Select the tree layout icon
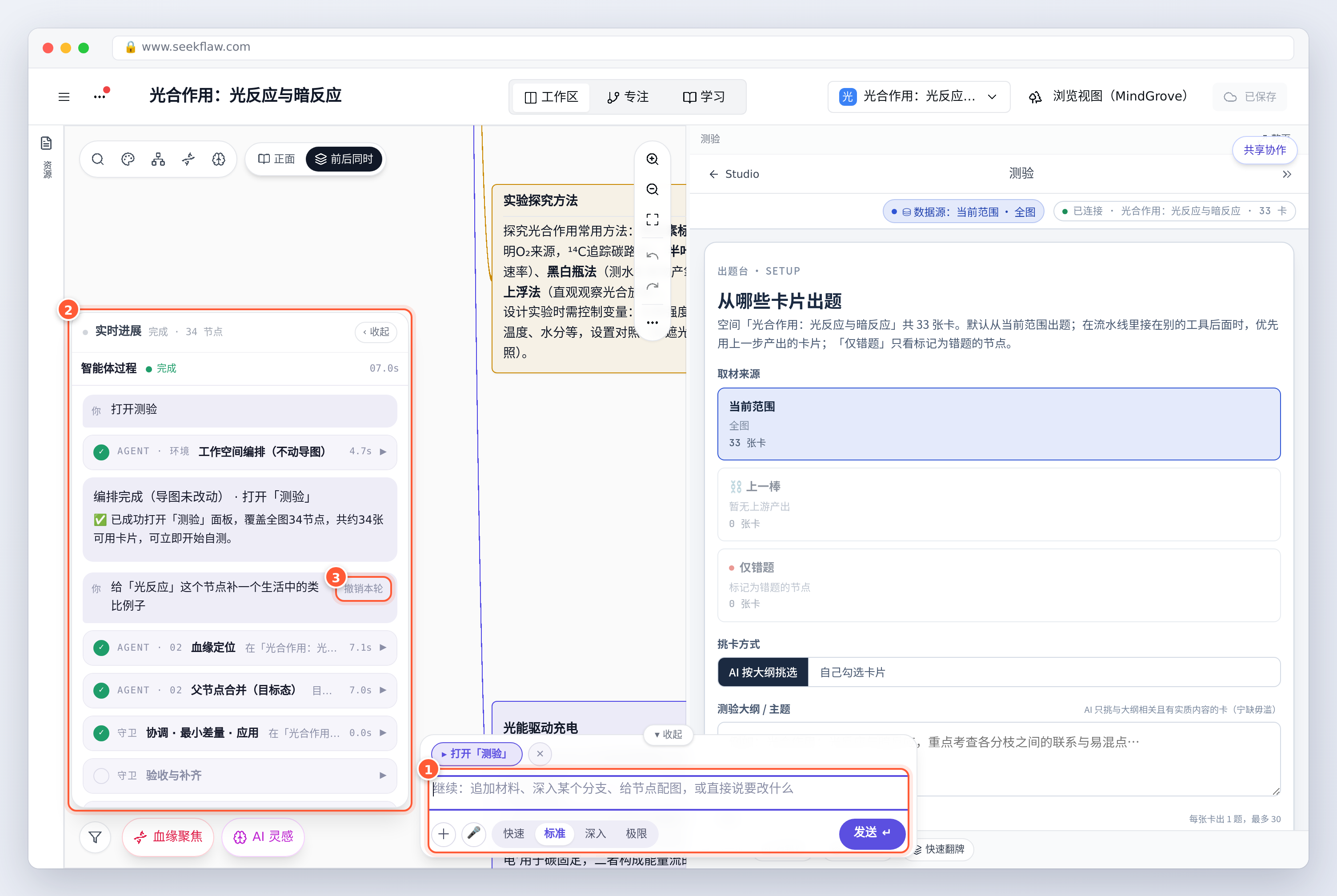The height and width of the screenshot is (896, 1337). [158, 159]
